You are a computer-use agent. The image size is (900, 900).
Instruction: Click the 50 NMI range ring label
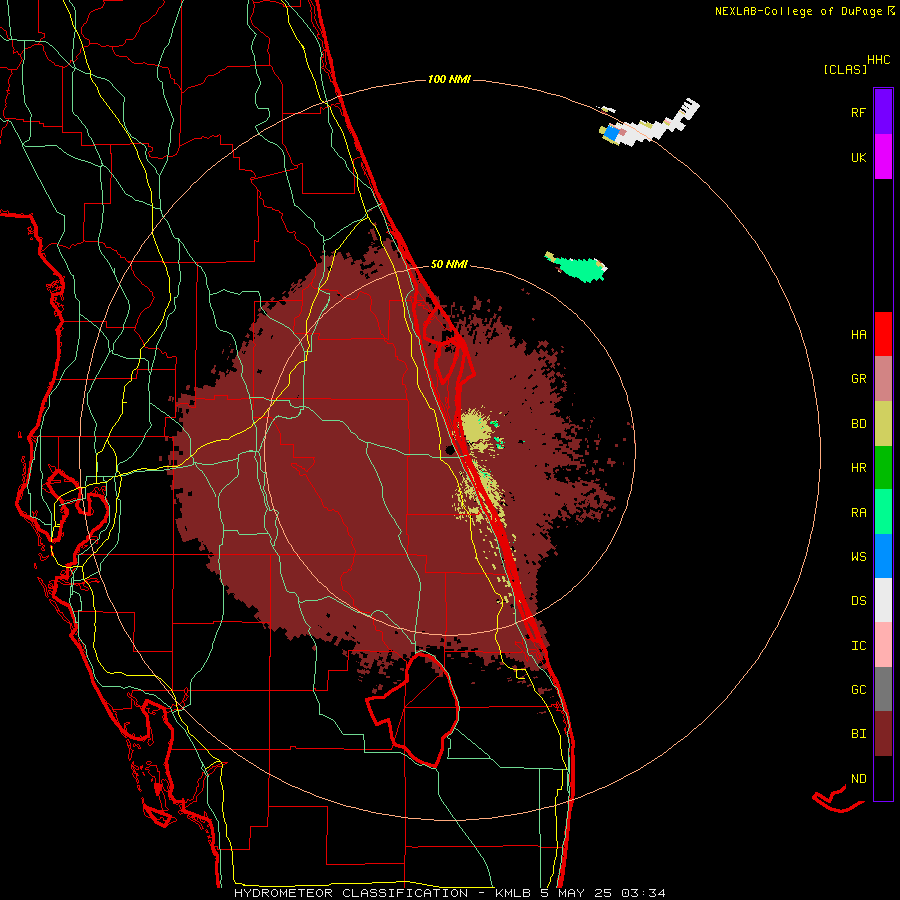click(449, 265)
